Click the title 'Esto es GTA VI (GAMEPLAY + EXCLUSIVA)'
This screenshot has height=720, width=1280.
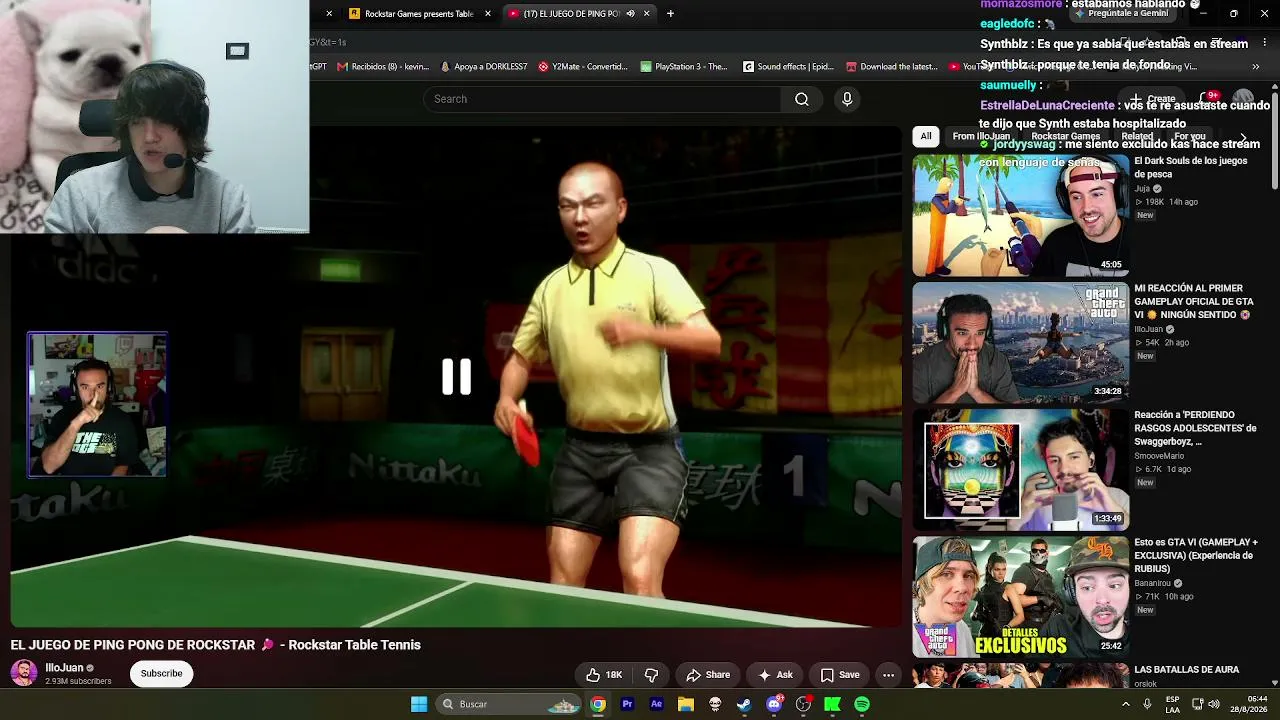(1196, 555)
